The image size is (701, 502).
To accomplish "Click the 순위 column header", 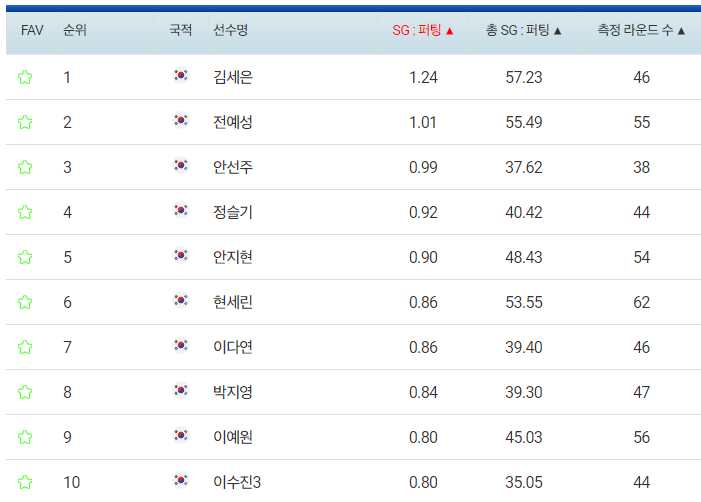I will (x=75, y=30).
